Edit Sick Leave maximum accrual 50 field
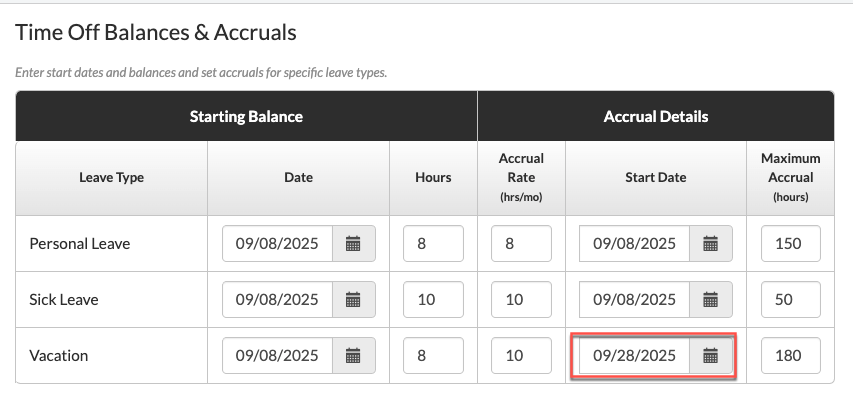Viewport: 853px width, 402px height. coord(790,300)
